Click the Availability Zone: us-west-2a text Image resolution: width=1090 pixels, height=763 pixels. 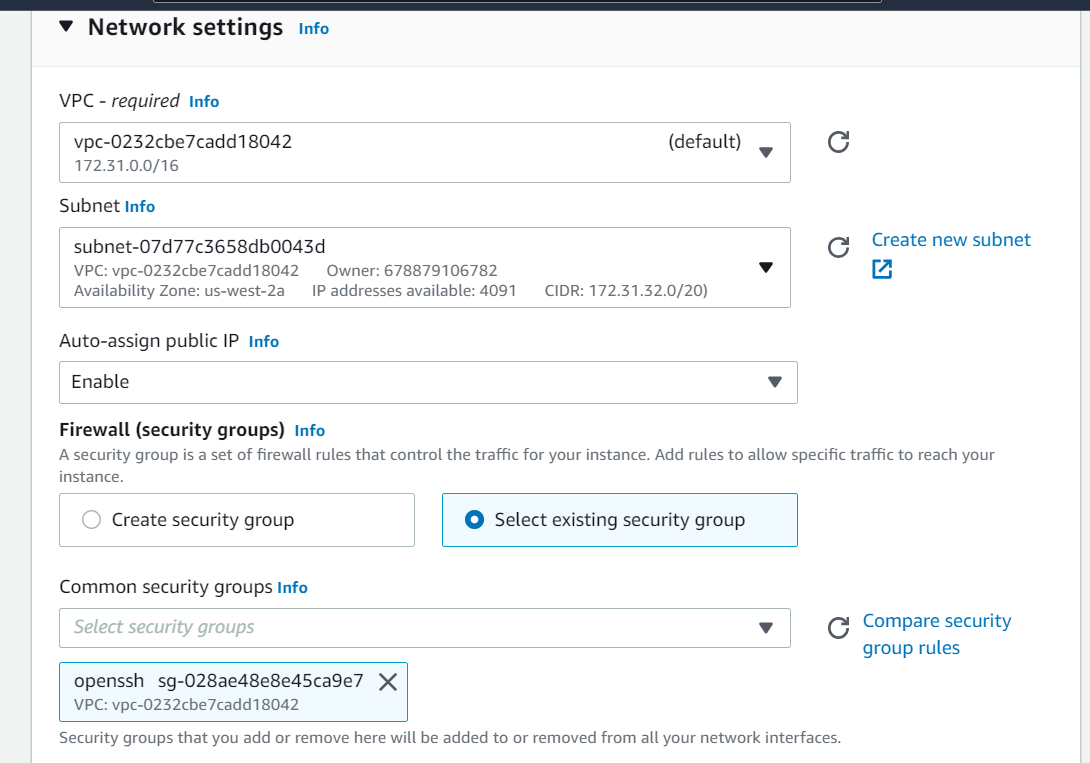coord(179,290)
